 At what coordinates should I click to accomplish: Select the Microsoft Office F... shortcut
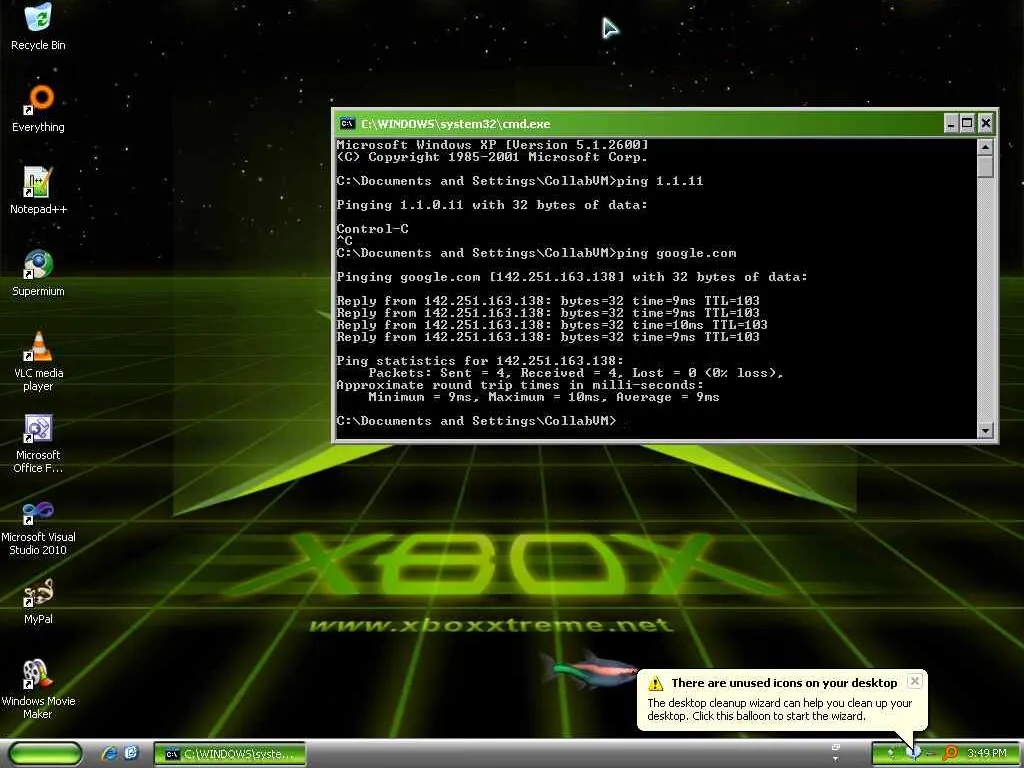coord(38,444)
